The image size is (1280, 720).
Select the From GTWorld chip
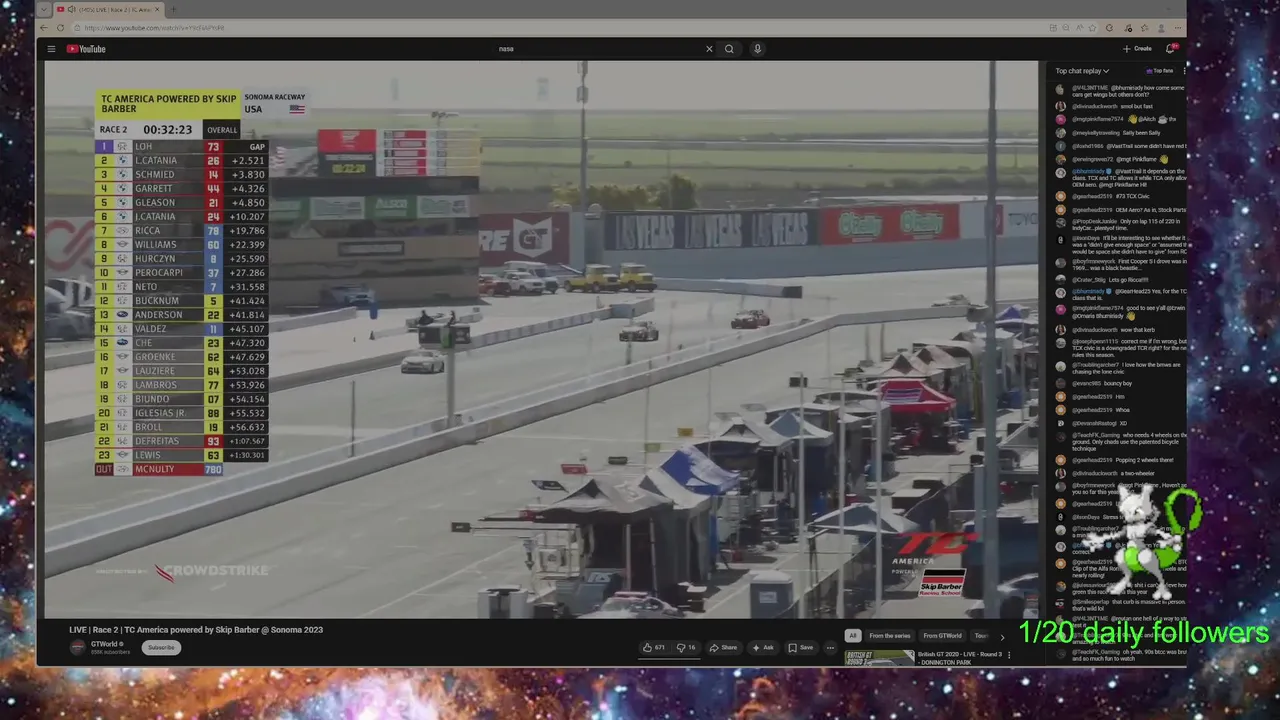(x=942, y=636)
